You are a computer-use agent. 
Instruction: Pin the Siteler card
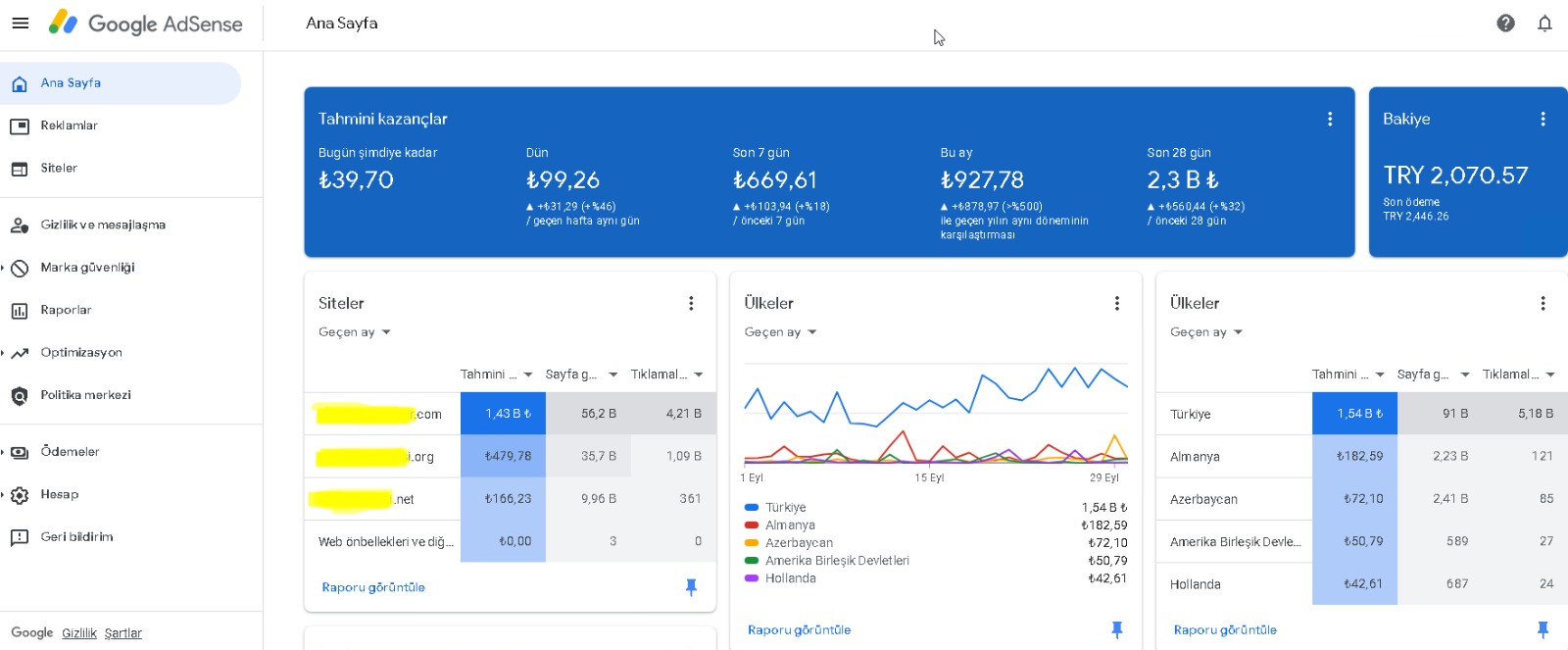(x=691, y=587)
